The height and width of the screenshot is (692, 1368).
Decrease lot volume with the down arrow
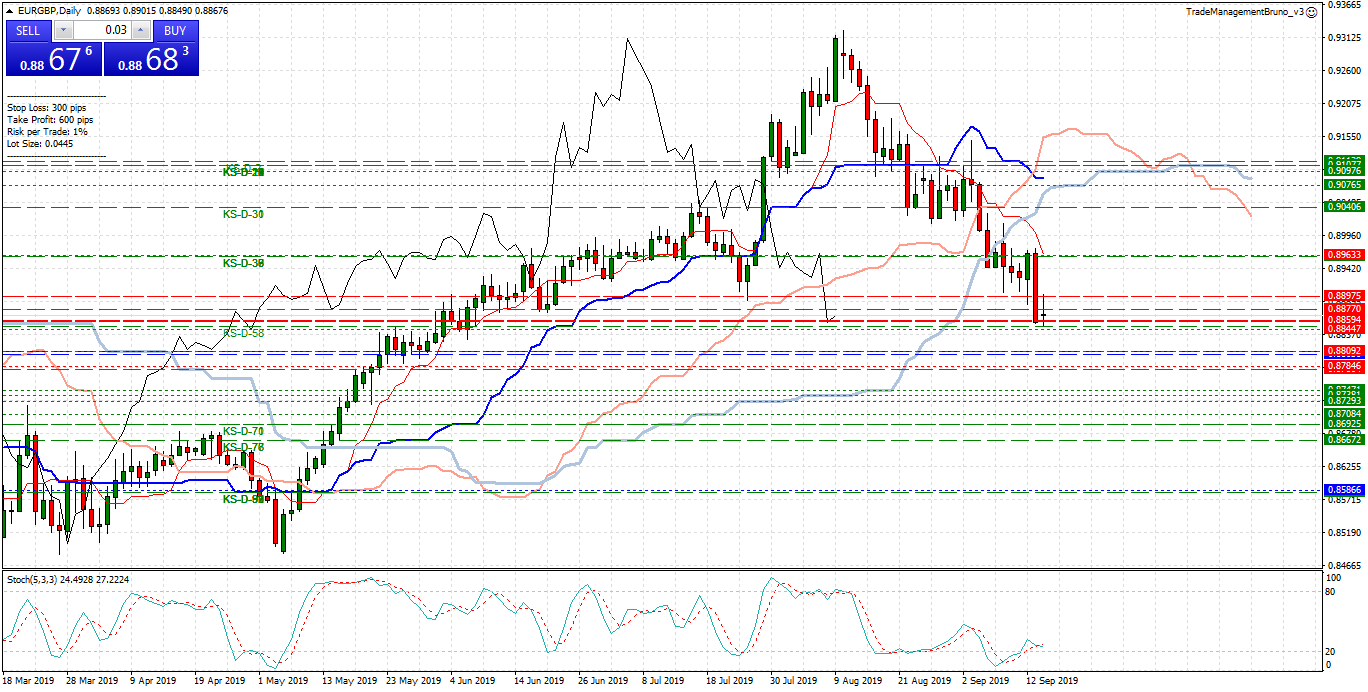(x=64, y=30)
